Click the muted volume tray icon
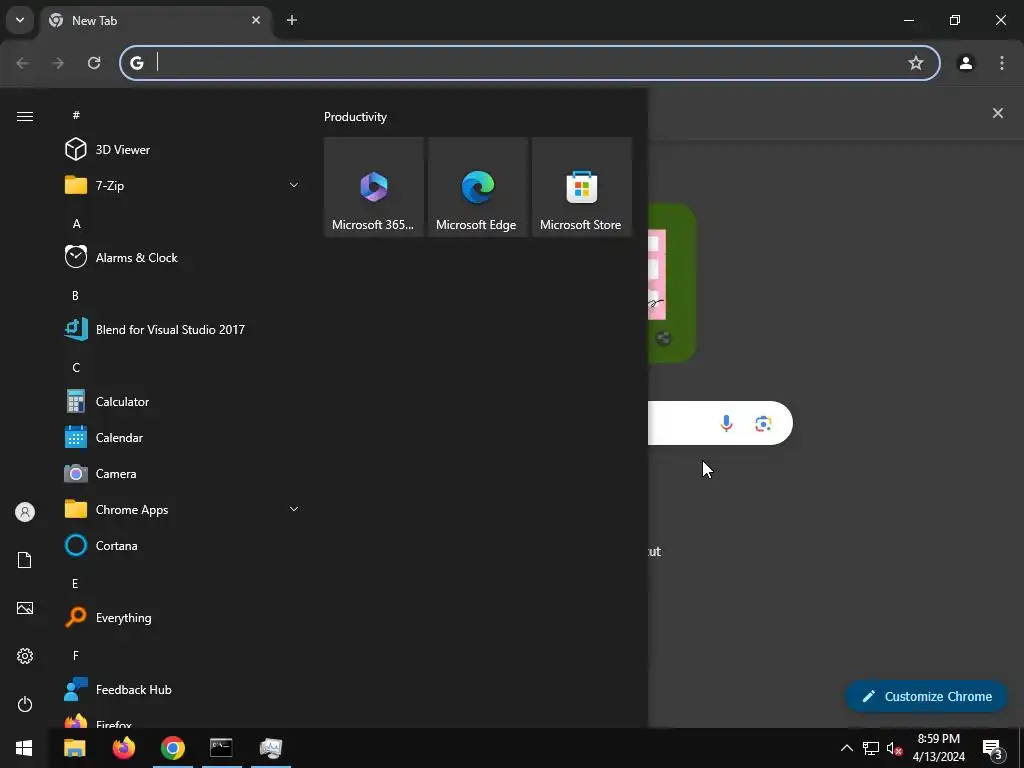The width and height of the screenshot is (1024, 768). click(894, 748)
